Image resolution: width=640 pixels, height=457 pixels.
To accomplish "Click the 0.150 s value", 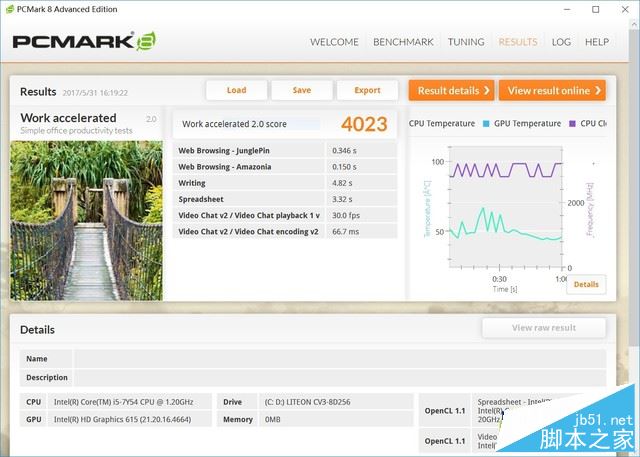I will (344, 167).
